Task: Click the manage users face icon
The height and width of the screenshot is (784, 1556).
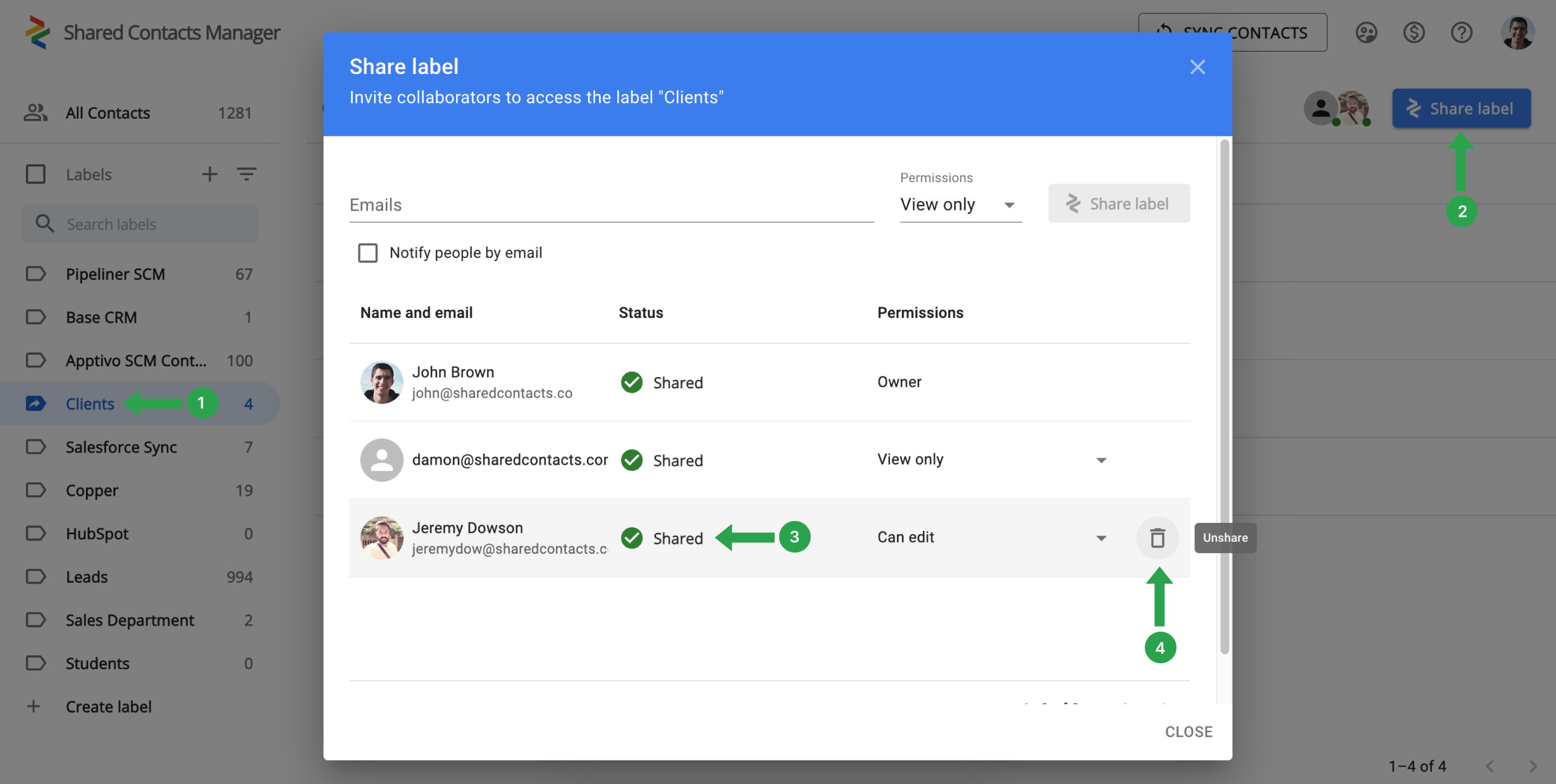Action: point(1366,32)
